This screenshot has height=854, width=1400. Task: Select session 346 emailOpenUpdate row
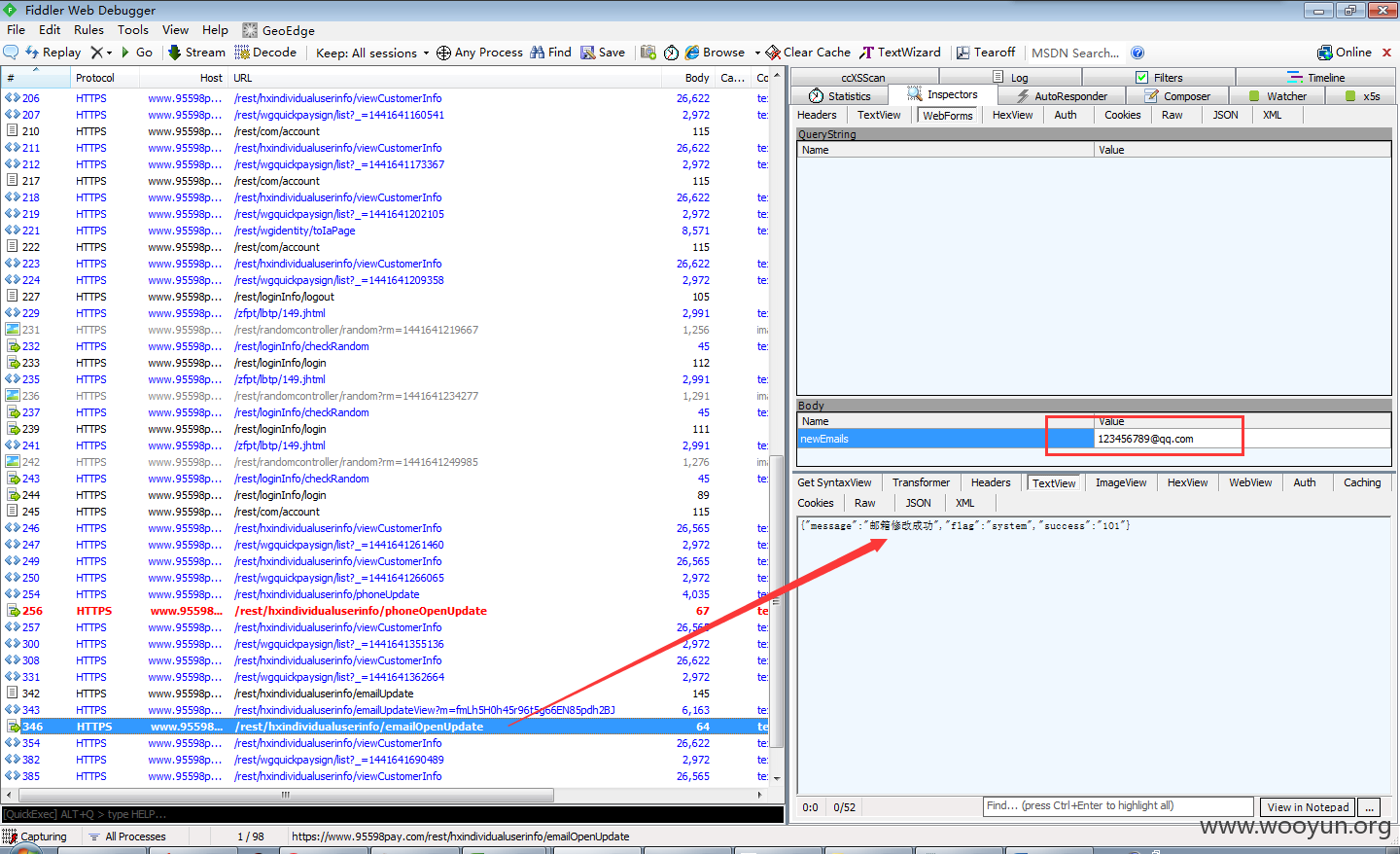point(385,727)
